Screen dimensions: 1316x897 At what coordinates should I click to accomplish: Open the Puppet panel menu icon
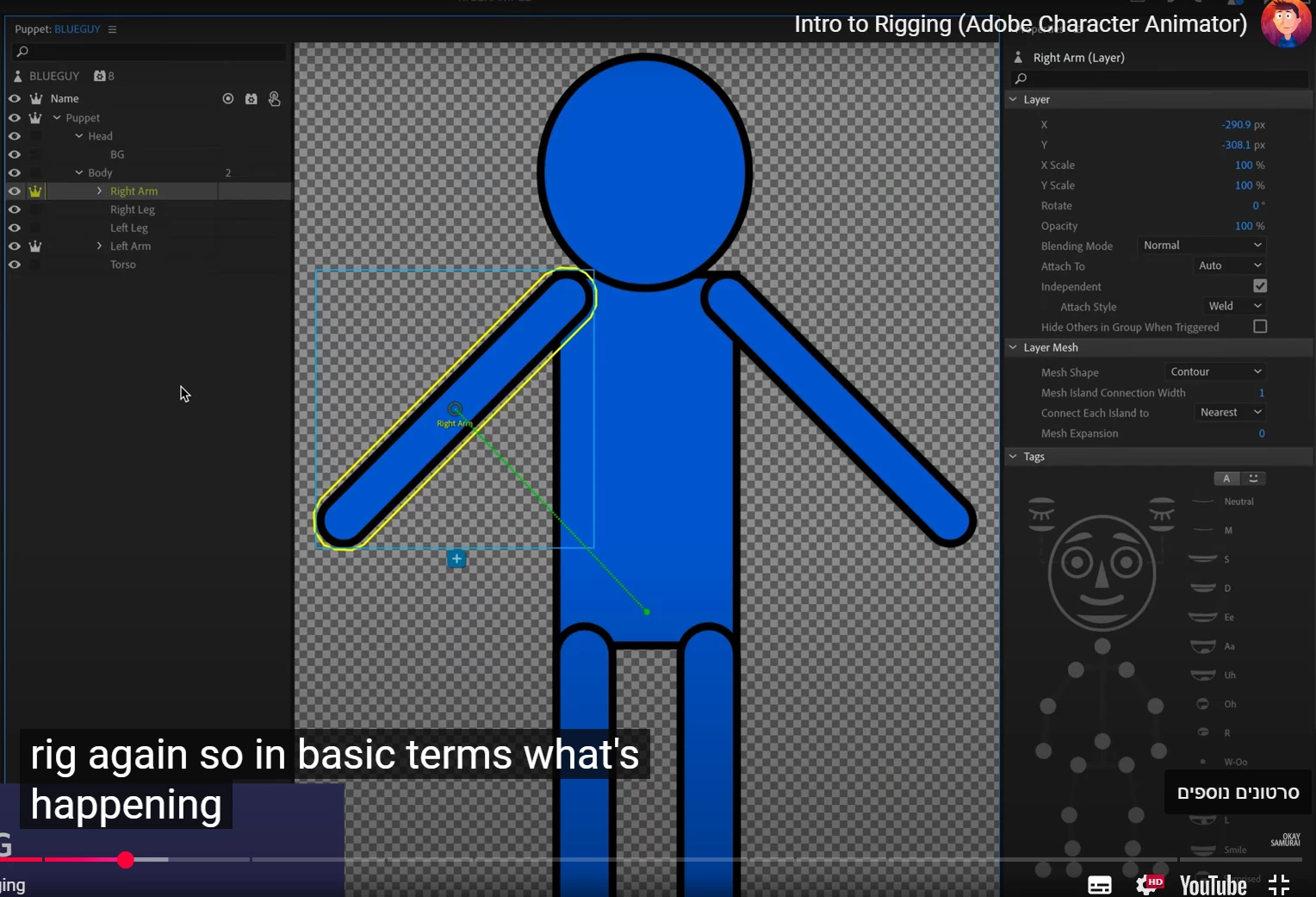[112, 29]
